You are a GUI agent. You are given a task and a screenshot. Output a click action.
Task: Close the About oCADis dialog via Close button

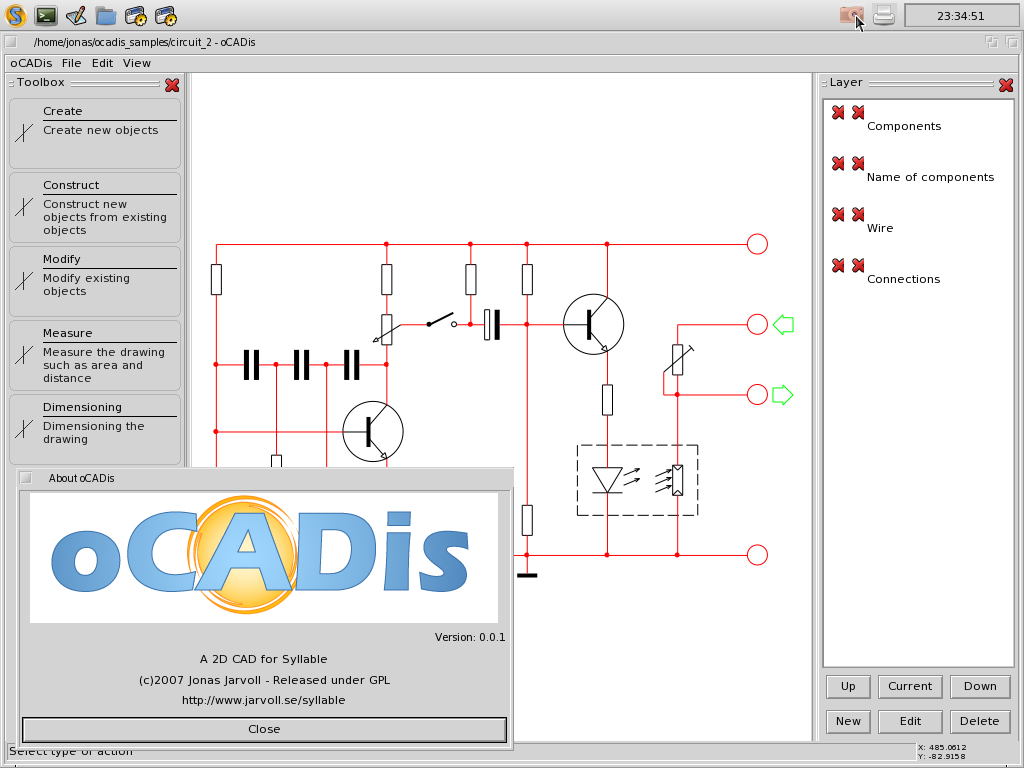(x=264, y=729)
